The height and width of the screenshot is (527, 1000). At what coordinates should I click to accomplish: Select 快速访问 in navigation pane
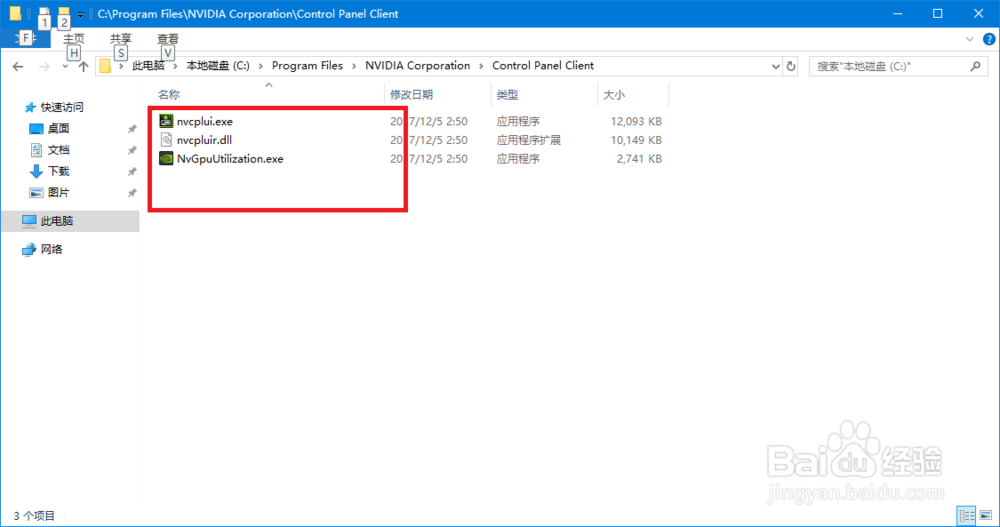click(x=62, y=107)
